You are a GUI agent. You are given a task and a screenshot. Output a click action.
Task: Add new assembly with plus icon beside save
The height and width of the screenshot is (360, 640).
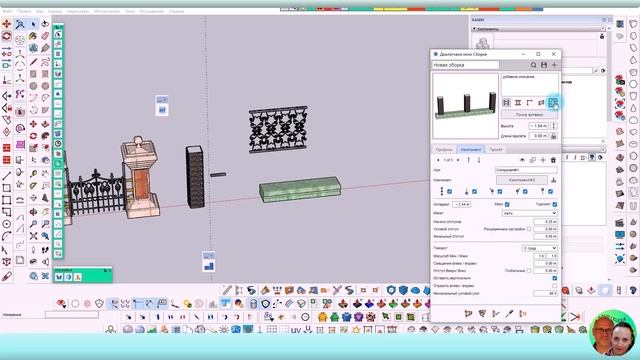pyautogui.click(x=554, y=65)
